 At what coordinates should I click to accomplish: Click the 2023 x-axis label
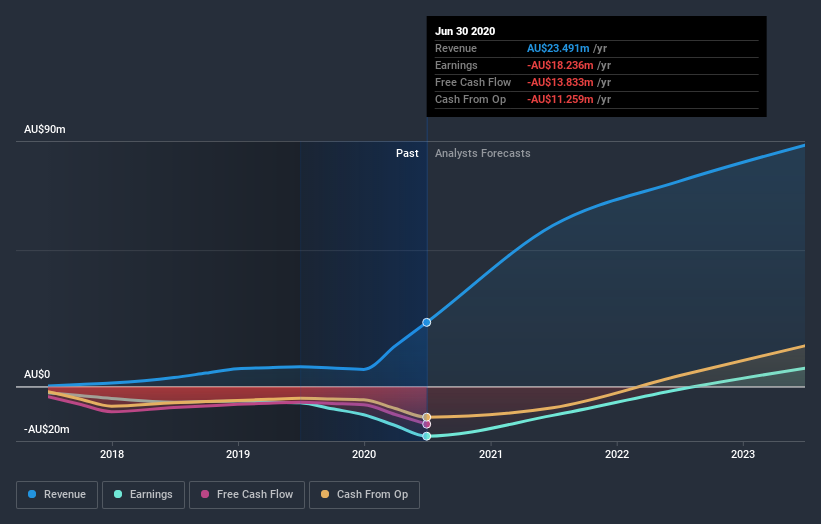tap(743, 454)
